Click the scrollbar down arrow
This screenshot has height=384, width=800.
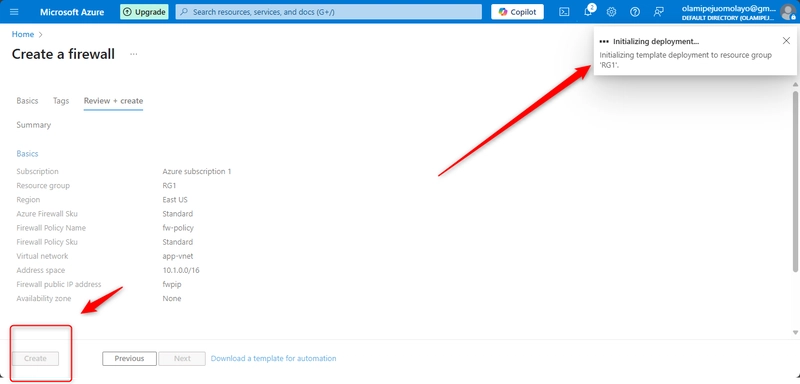coord(795,332)
